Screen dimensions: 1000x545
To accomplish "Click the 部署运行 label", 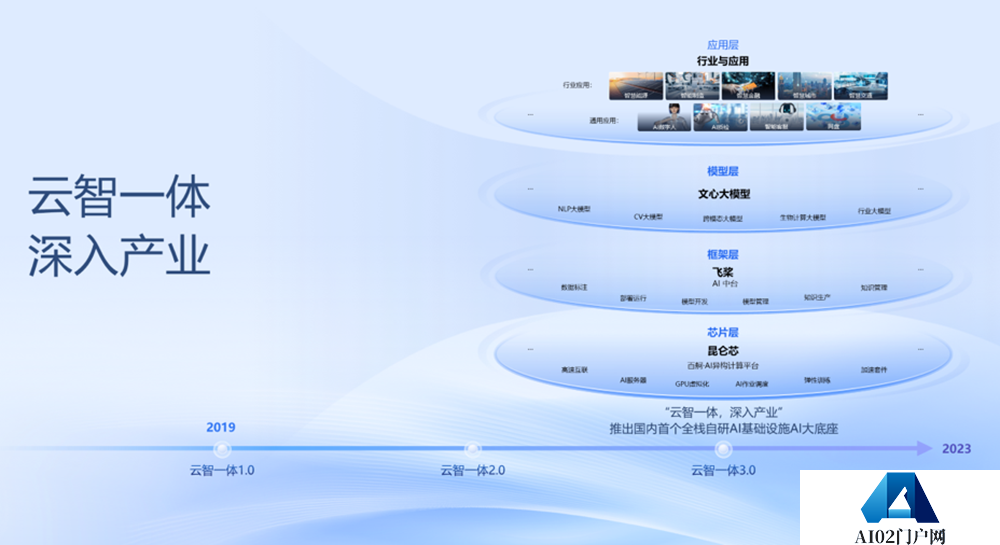I will click(x=633, y=298).
